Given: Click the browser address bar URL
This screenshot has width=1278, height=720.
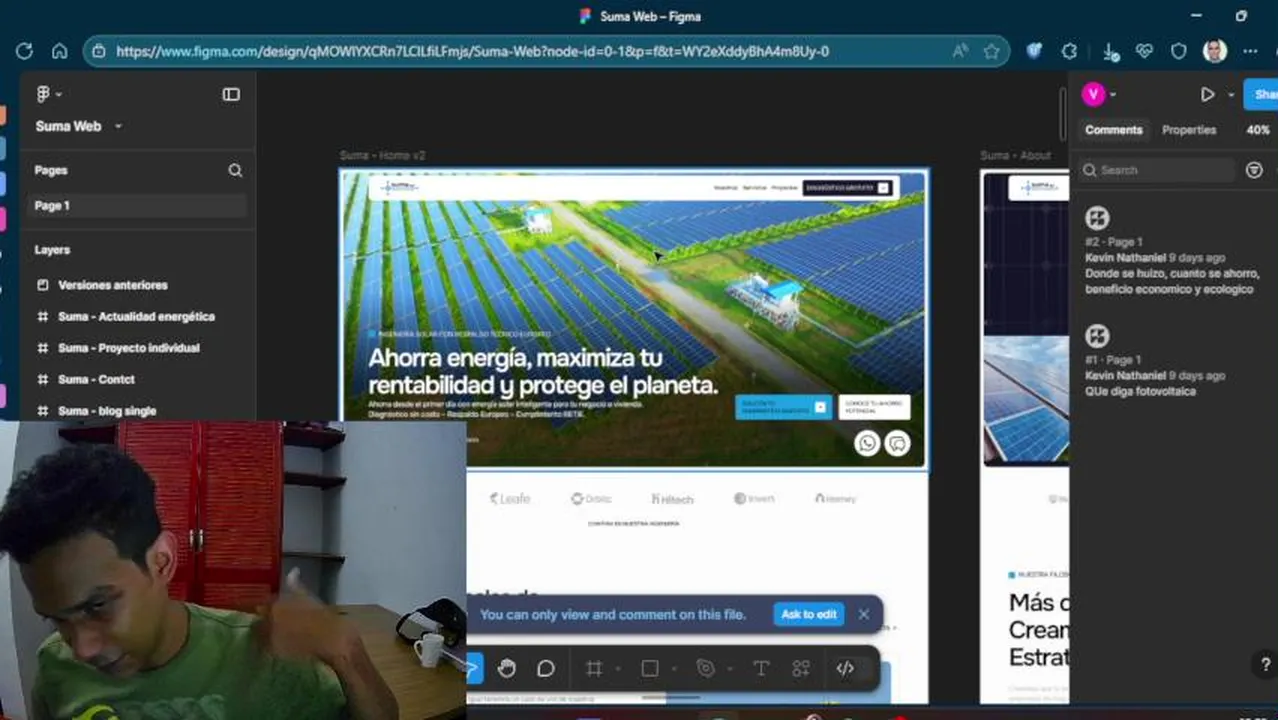Looking at the screenshot, I should [472, 51].
